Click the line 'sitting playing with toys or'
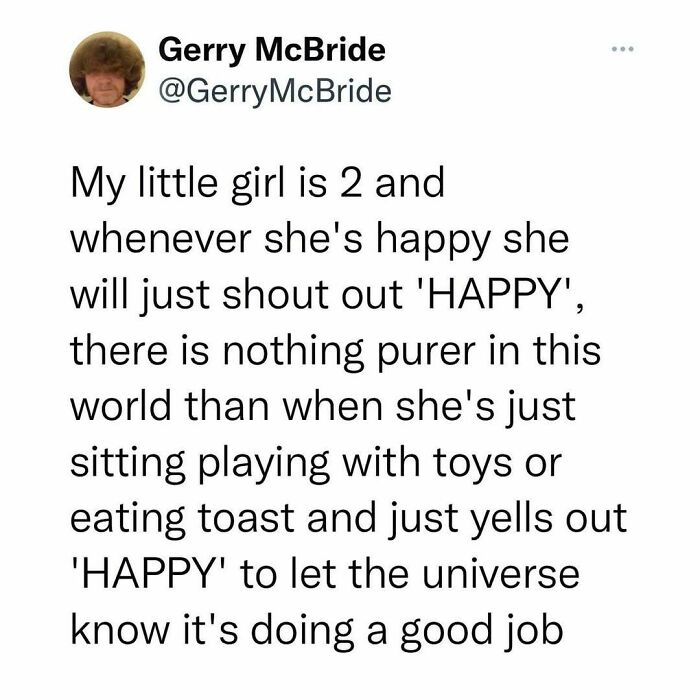 (316, 463)
